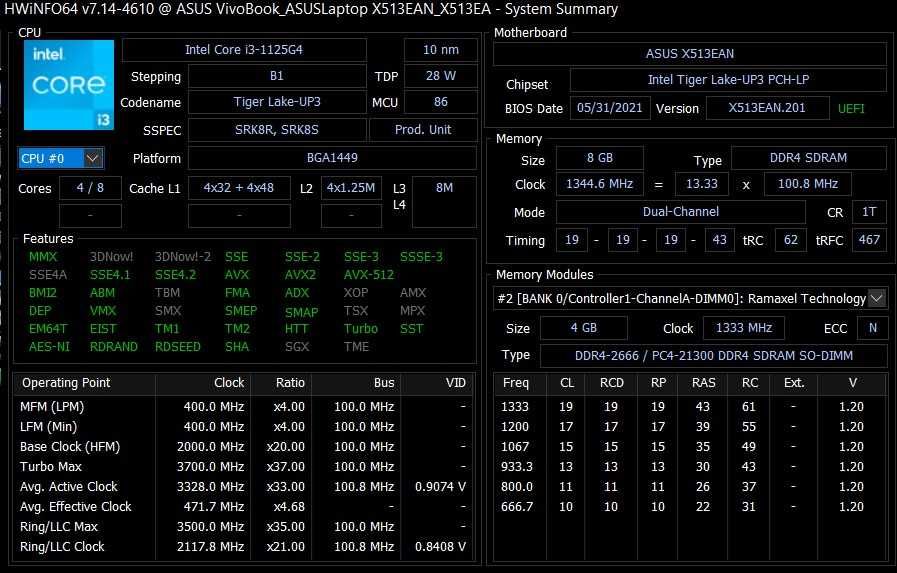897x573 pixels.
Task: Click the Freq column header in memory table
Action: pos(520,383)
